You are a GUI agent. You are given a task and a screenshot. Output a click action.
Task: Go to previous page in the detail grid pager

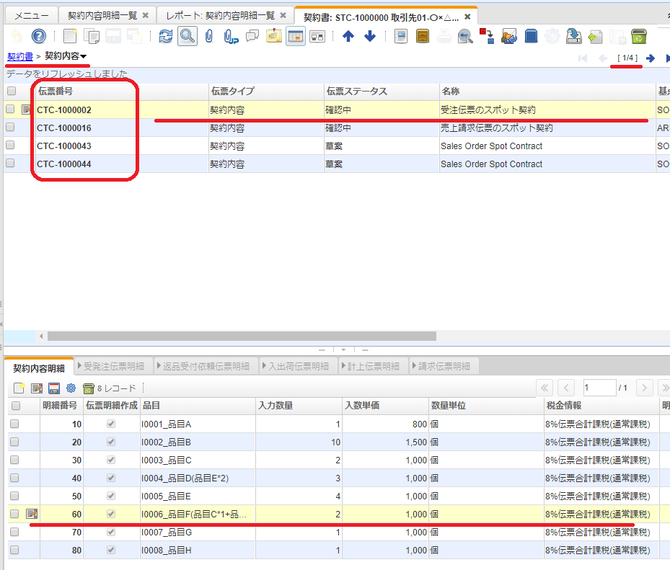pos(566,388)
